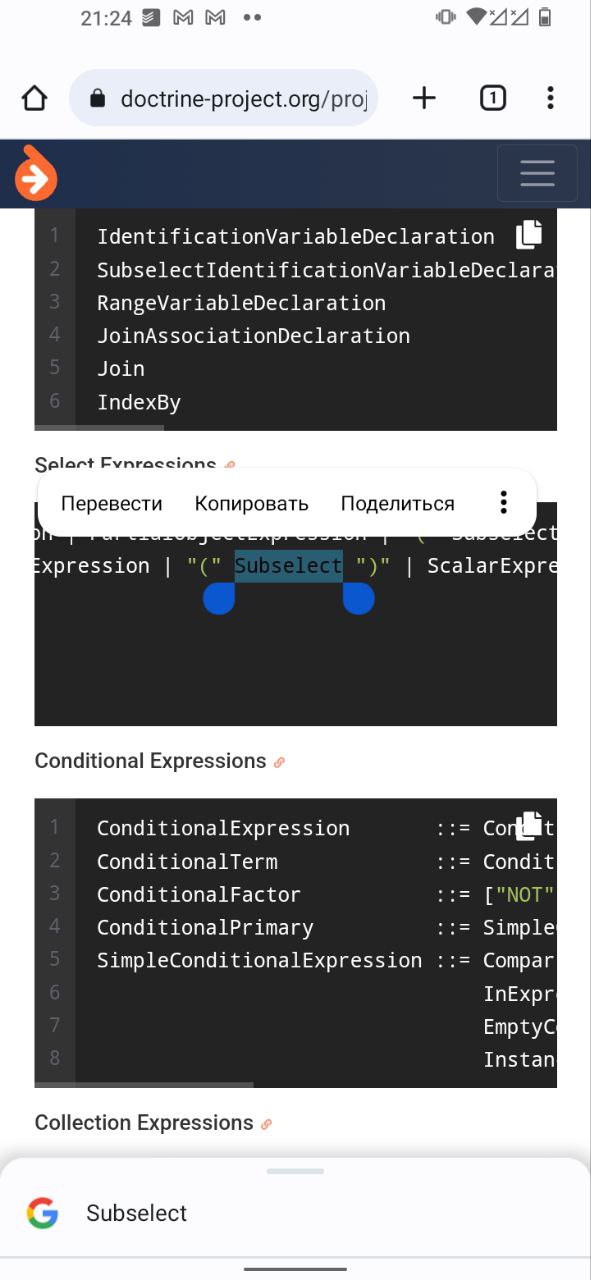Open Collection Expressions anchor link

tap(266, 1124)
